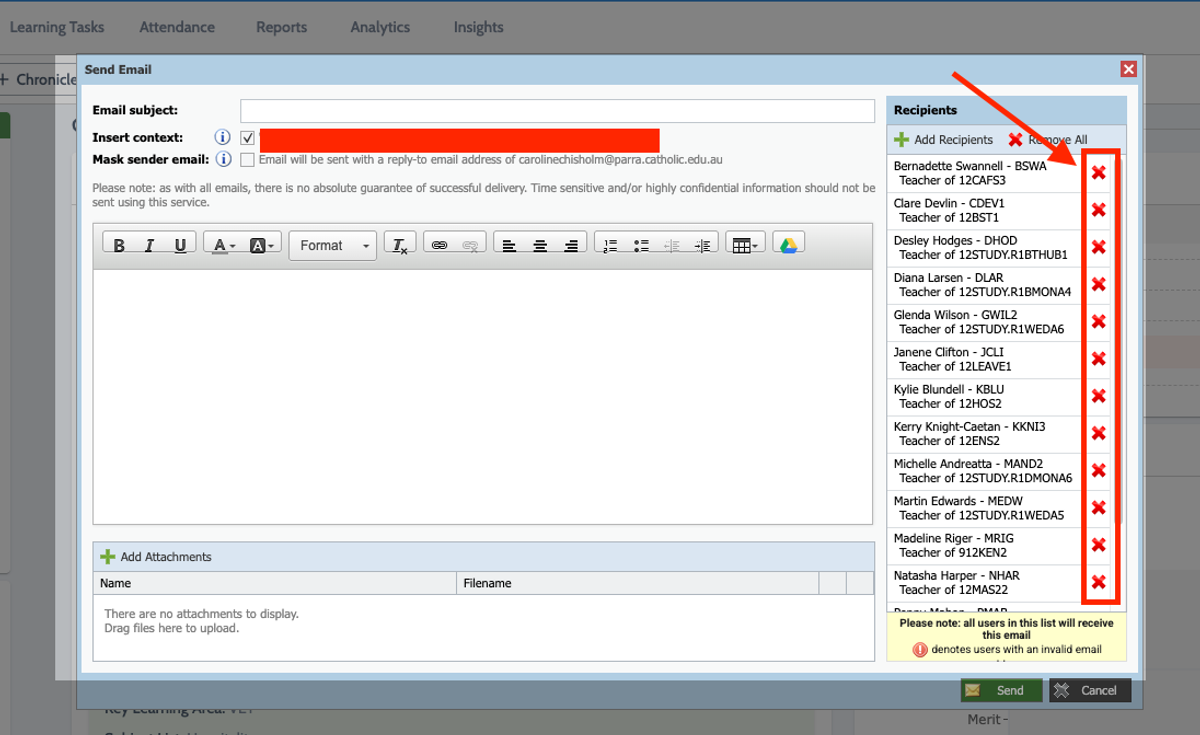The height and width of the screenshot is (735, 1200).
Task: Select recipient text Diana Larsen - DLAR
Action: click(948, 278)
